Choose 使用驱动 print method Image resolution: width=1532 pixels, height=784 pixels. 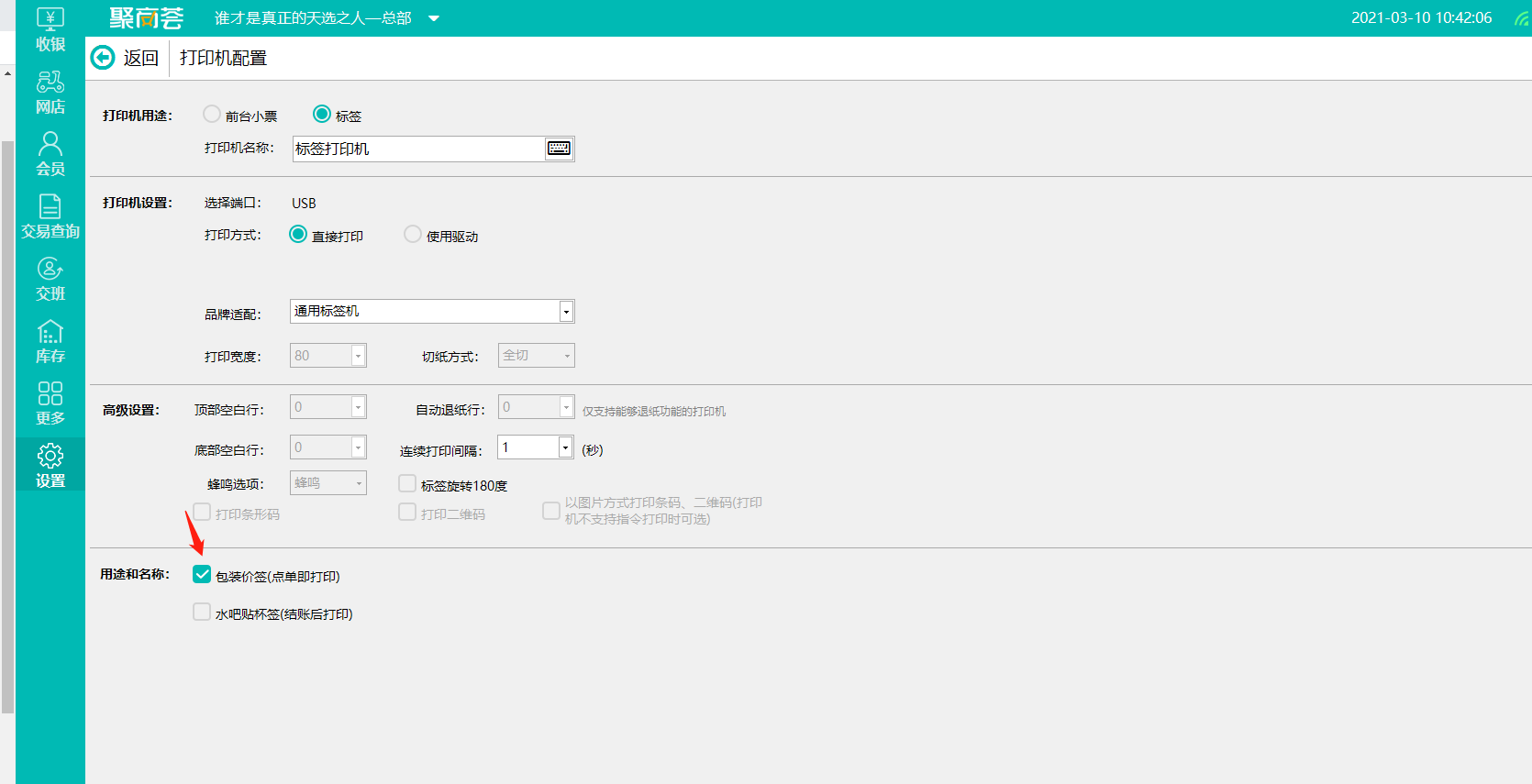click(x=413, y=234)
